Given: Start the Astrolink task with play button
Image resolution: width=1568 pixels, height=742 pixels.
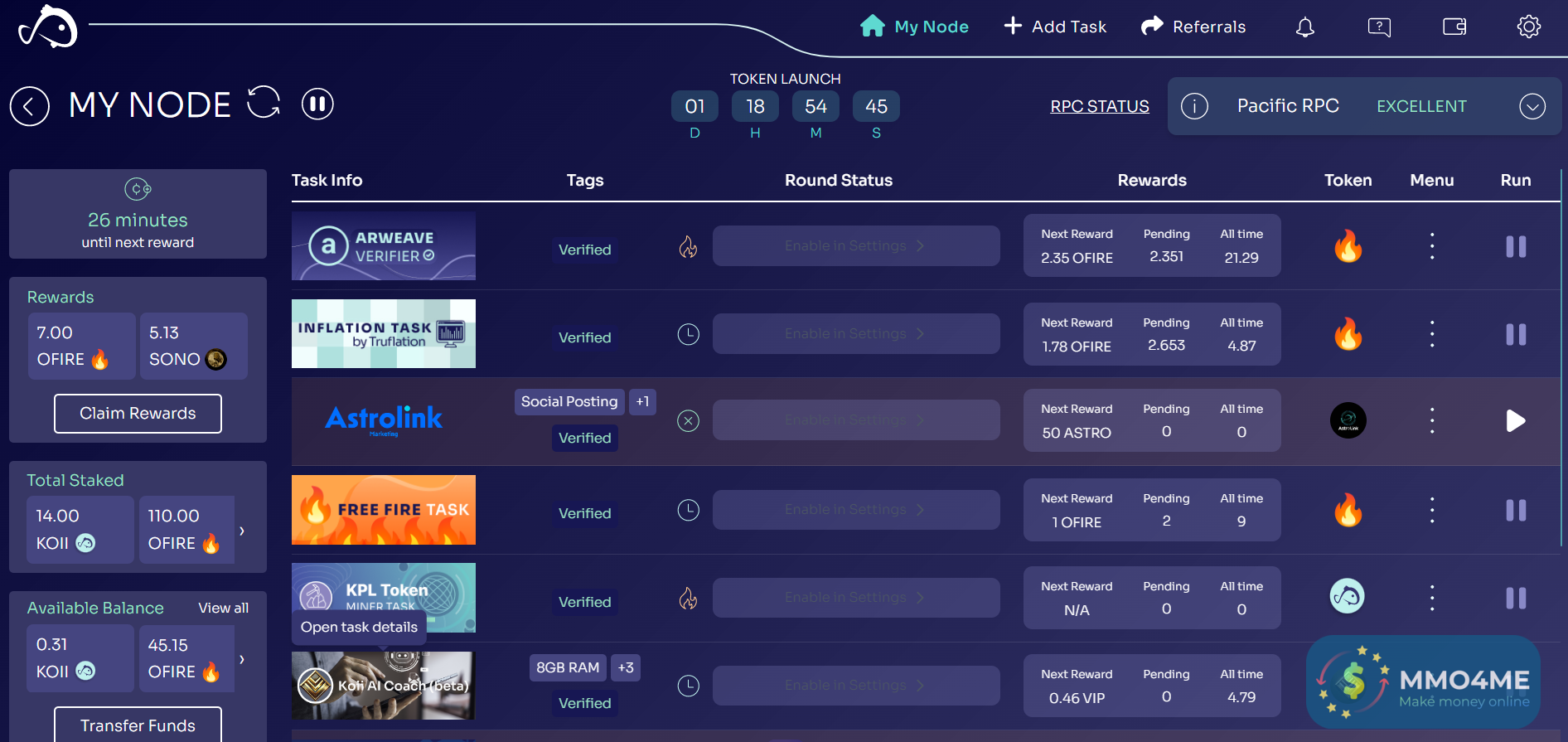Looking at the screenshot, I should 1516,421.
